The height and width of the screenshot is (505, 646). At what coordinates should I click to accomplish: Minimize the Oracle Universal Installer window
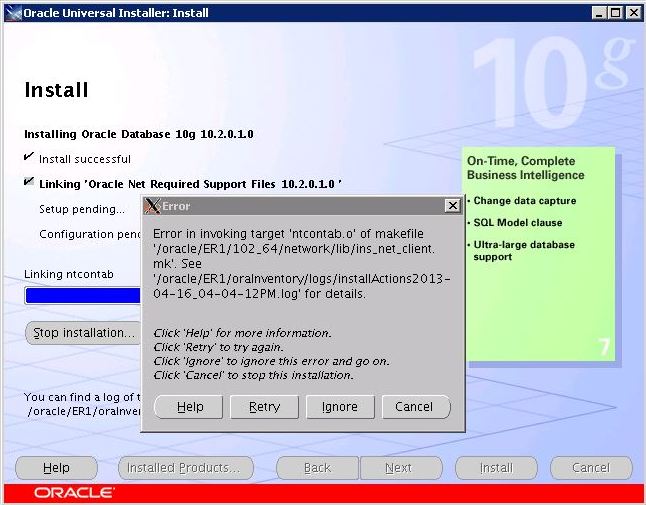[x=599, y=13]
